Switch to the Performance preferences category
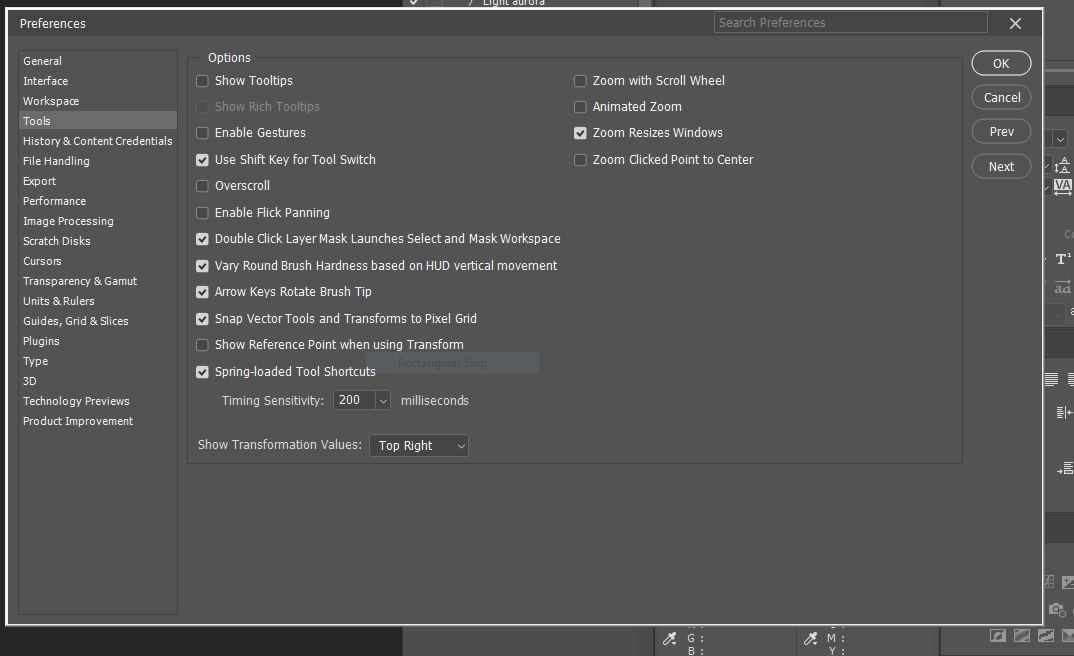This screenshot has height=656, width=1074. [54, 200]
